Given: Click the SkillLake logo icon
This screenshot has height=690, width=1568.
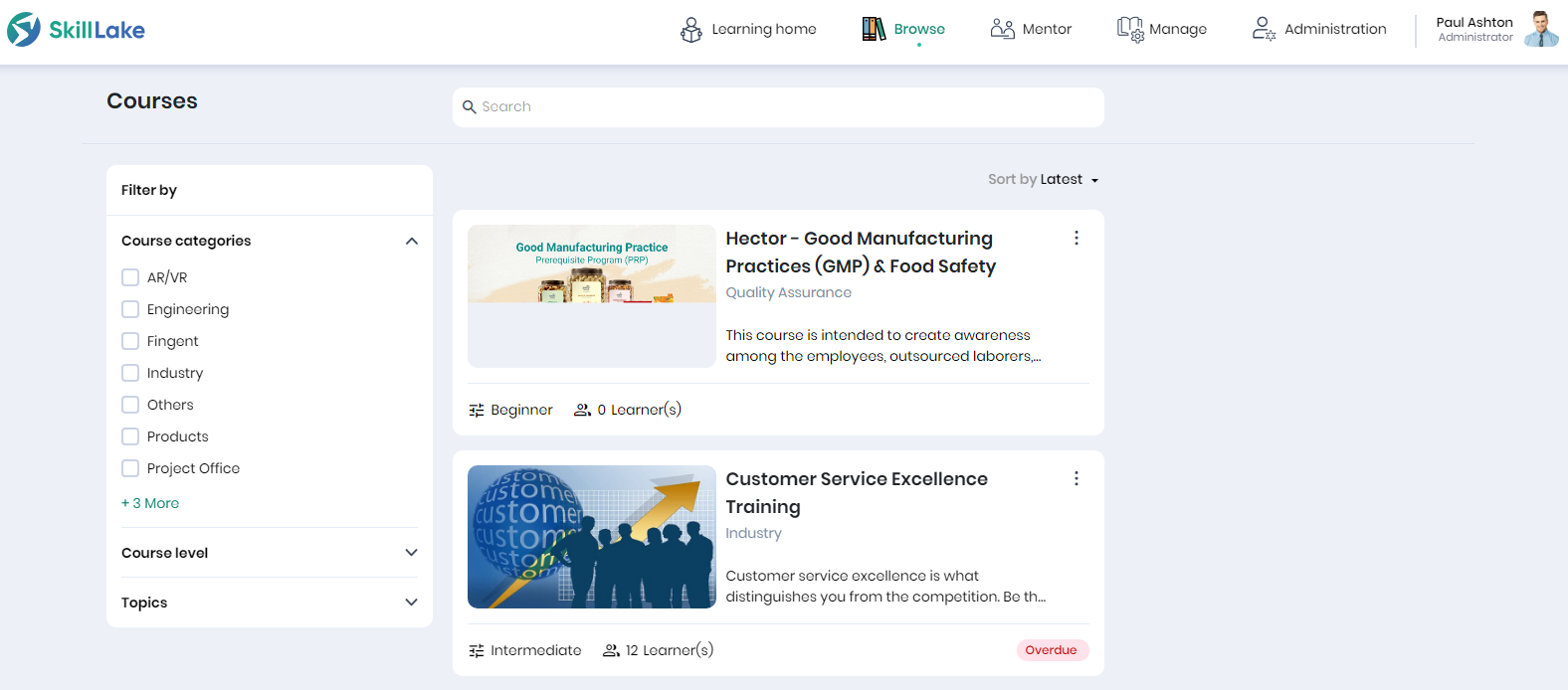Looking at the screenshot, I should 24,30.
